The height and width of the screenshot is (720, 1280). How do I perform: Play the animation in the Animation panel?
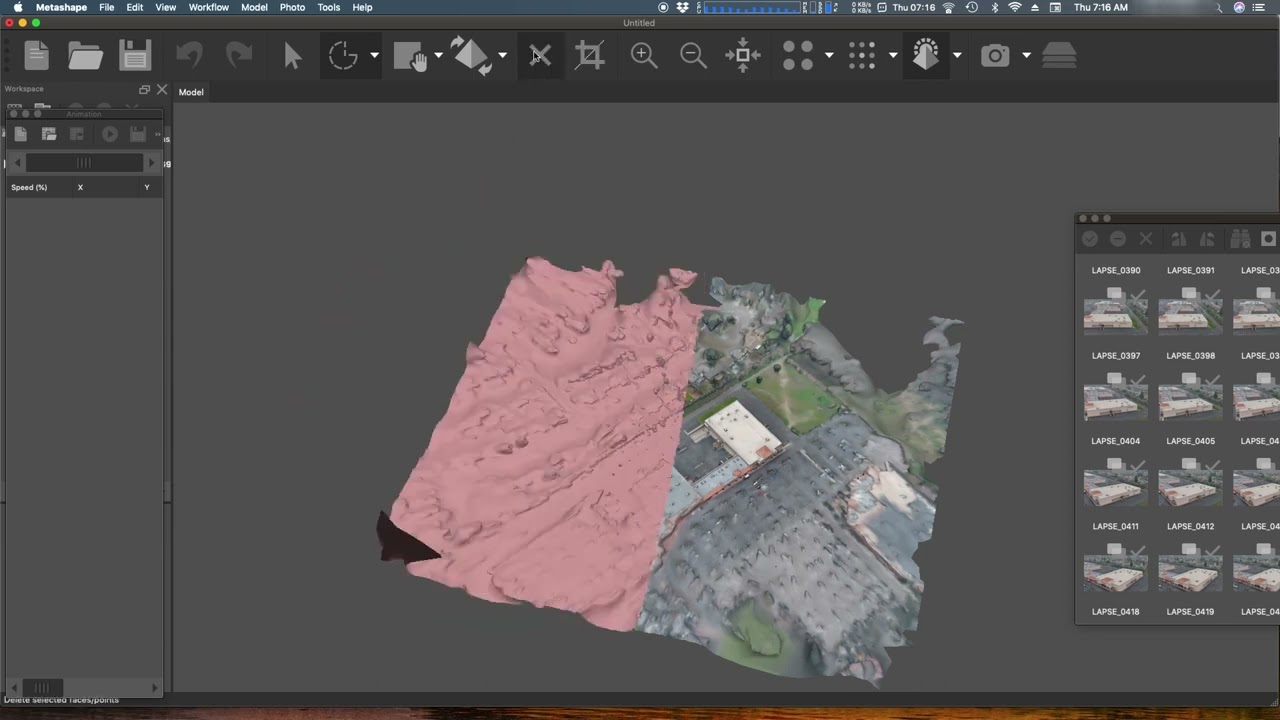click(110, 134)
